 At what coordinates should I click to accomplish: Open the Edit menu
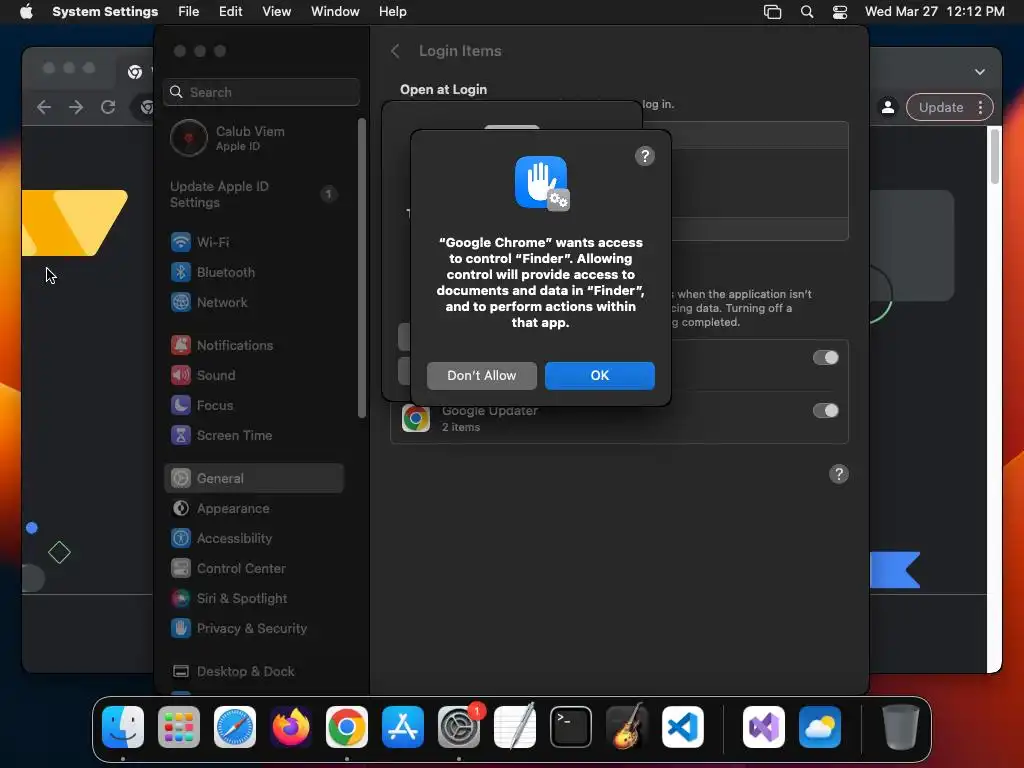(x=231, y=12)
